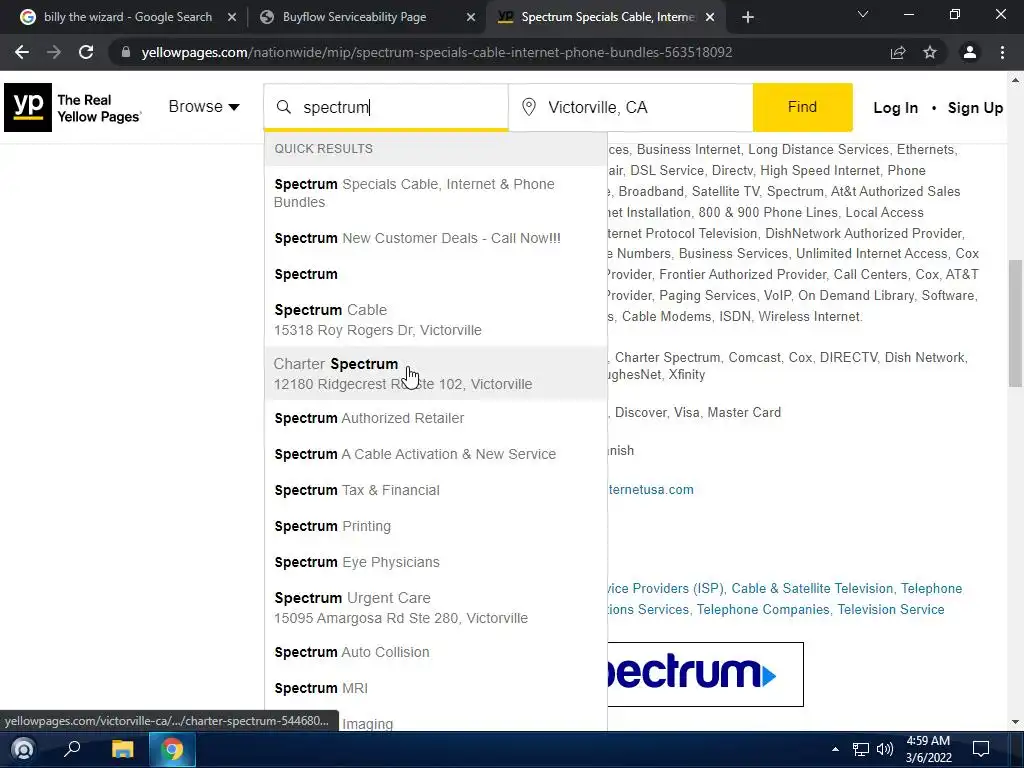Open taskbar search magnifier

tap(72, 749)
